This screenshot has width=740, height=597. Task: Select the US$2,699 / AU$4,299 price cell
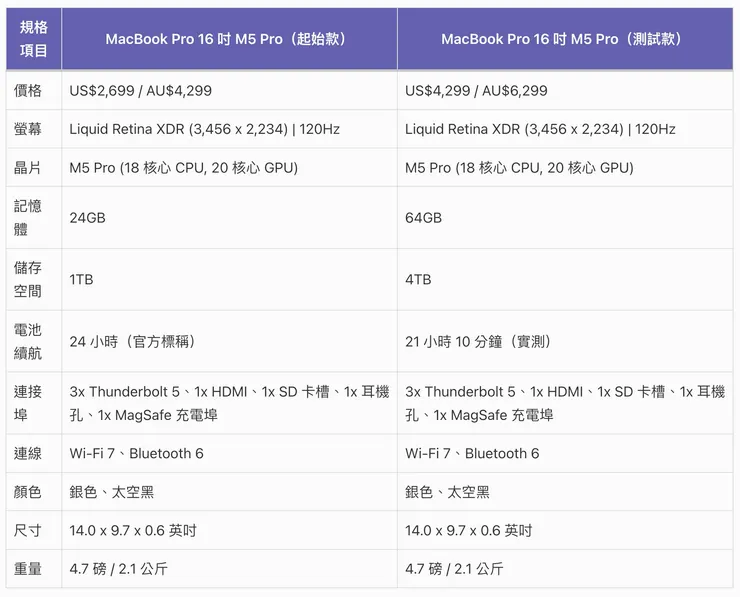(x=141, y=91)
